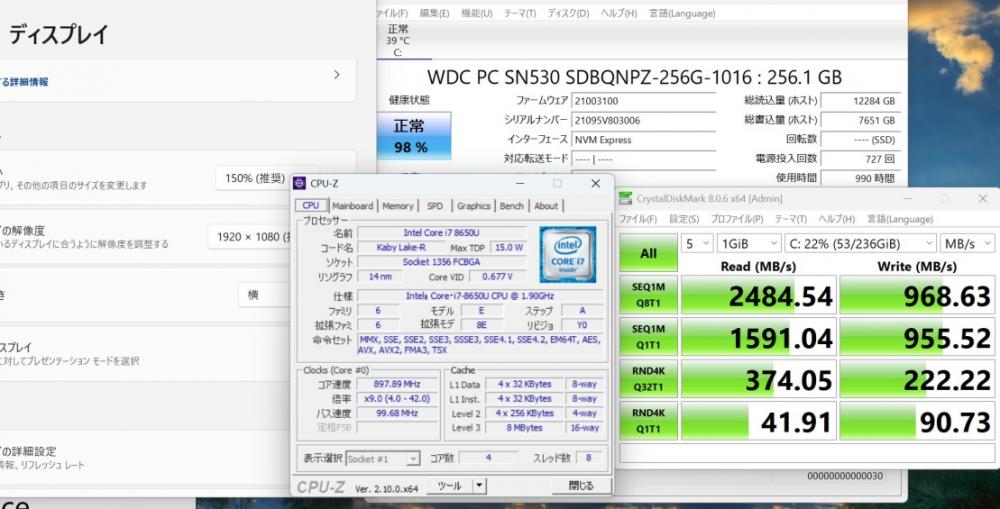Switch to the Memory tab
1000x509 pixels.
398,206
